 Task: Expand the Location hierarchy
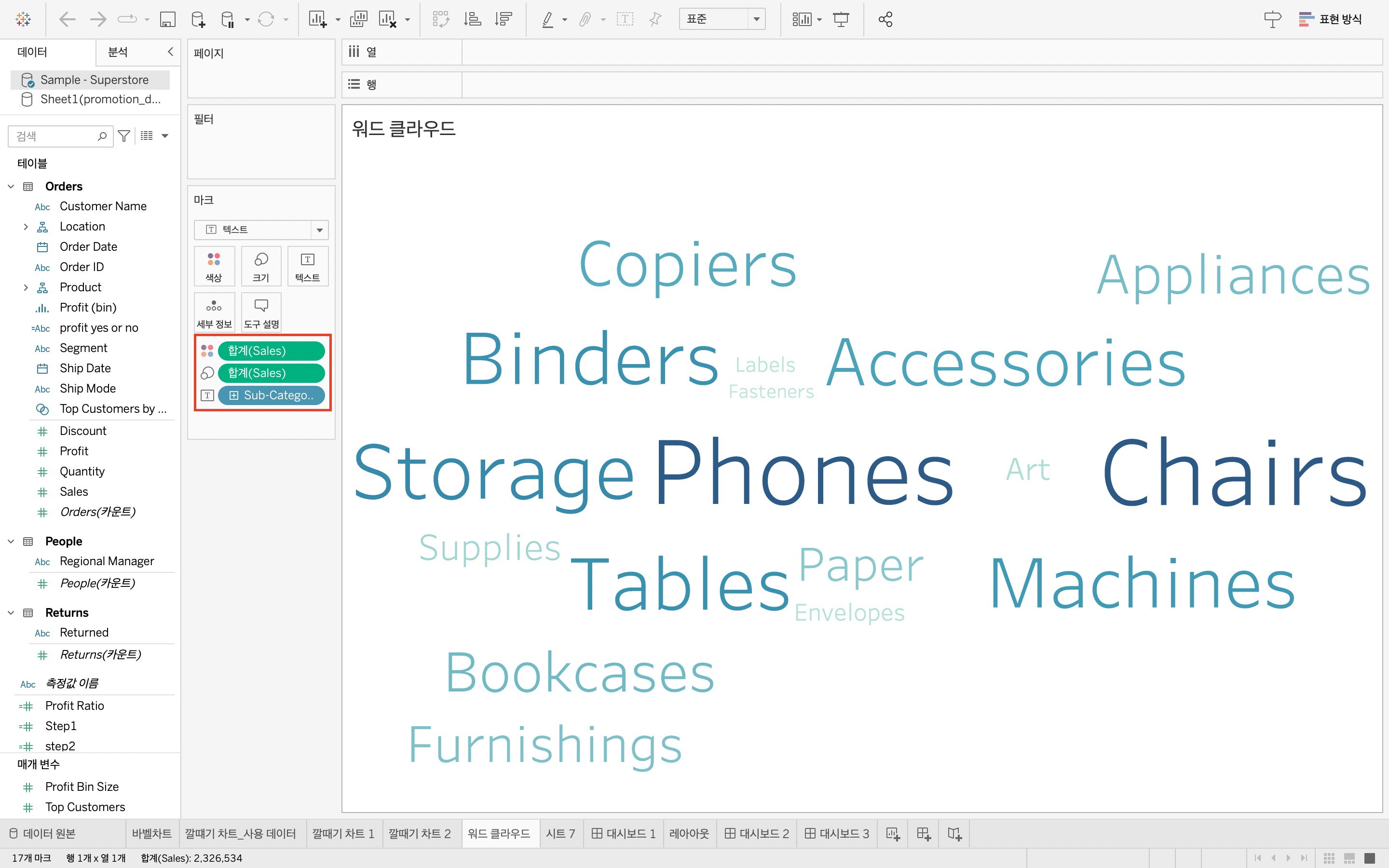click(x=26, y=227)
